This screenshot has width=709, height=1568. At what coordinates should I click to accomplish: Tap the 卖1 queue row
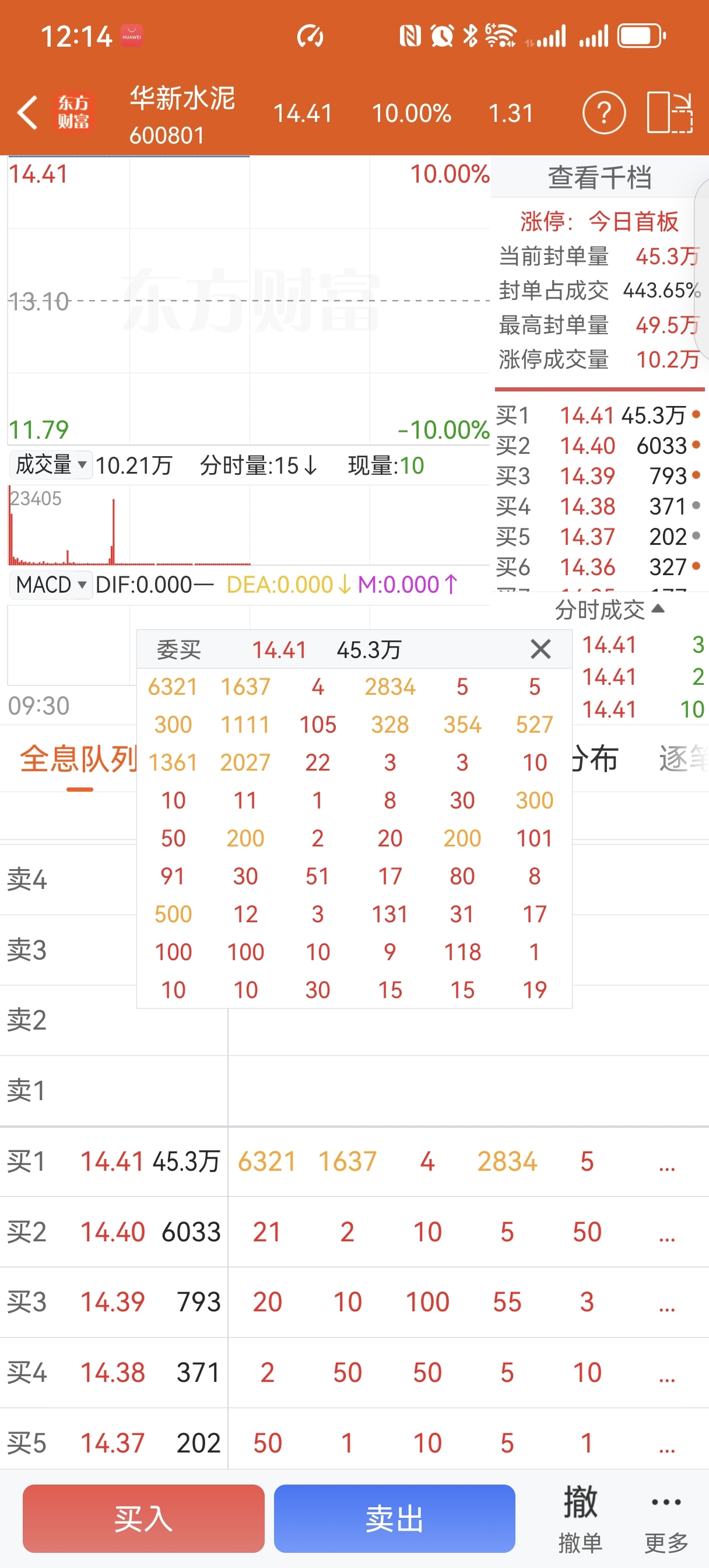click(x=354, y=1090)
